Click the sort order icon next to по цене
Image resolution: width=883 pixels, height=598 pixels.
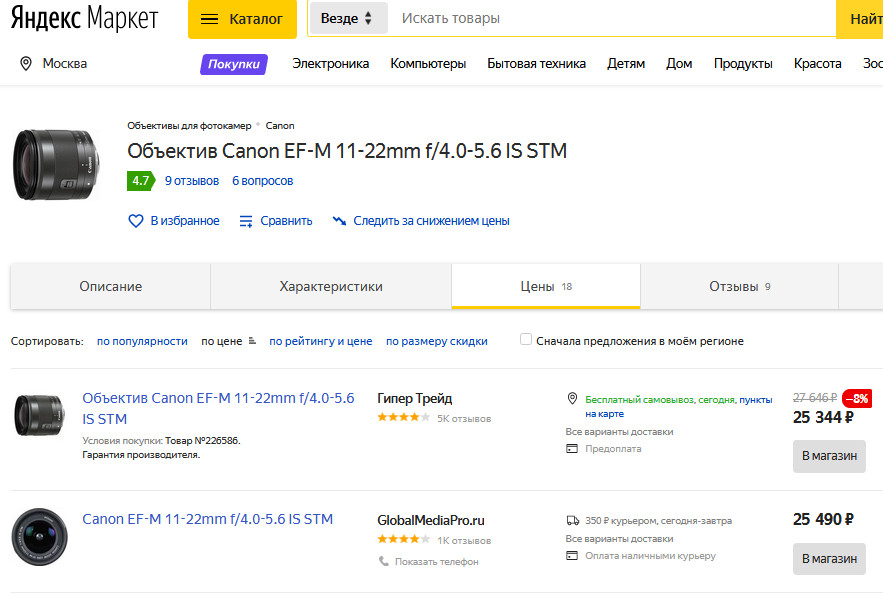coord(252,341)
